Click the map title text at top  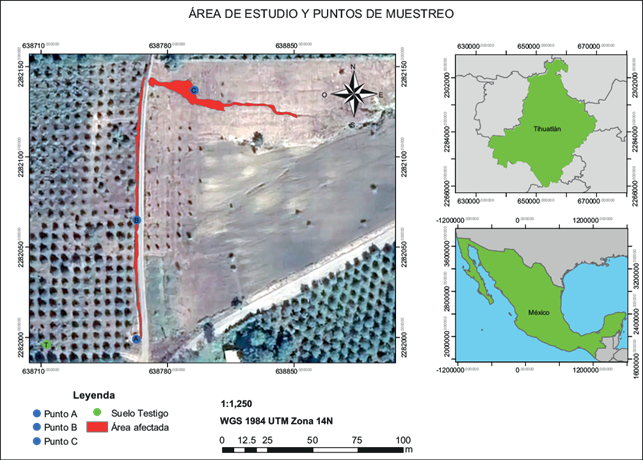pos(320,15)
